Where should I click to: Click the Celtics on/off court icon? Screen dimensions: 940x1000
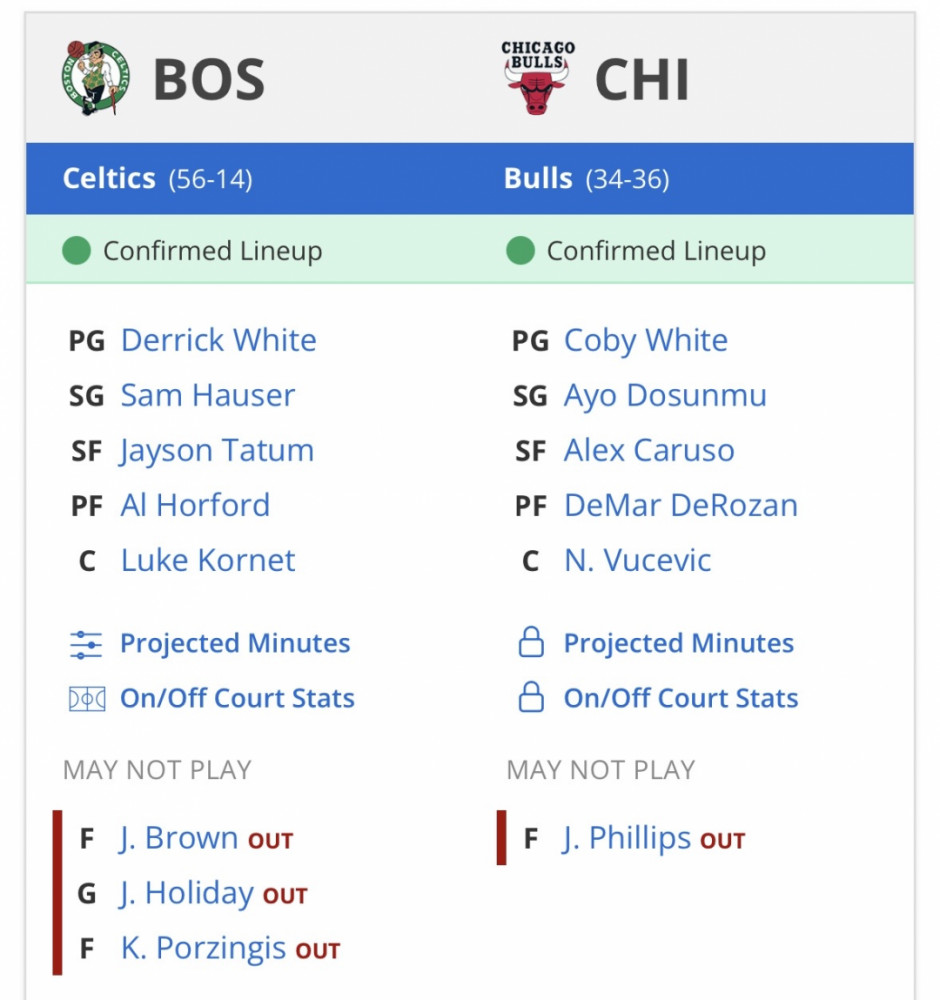87,699
